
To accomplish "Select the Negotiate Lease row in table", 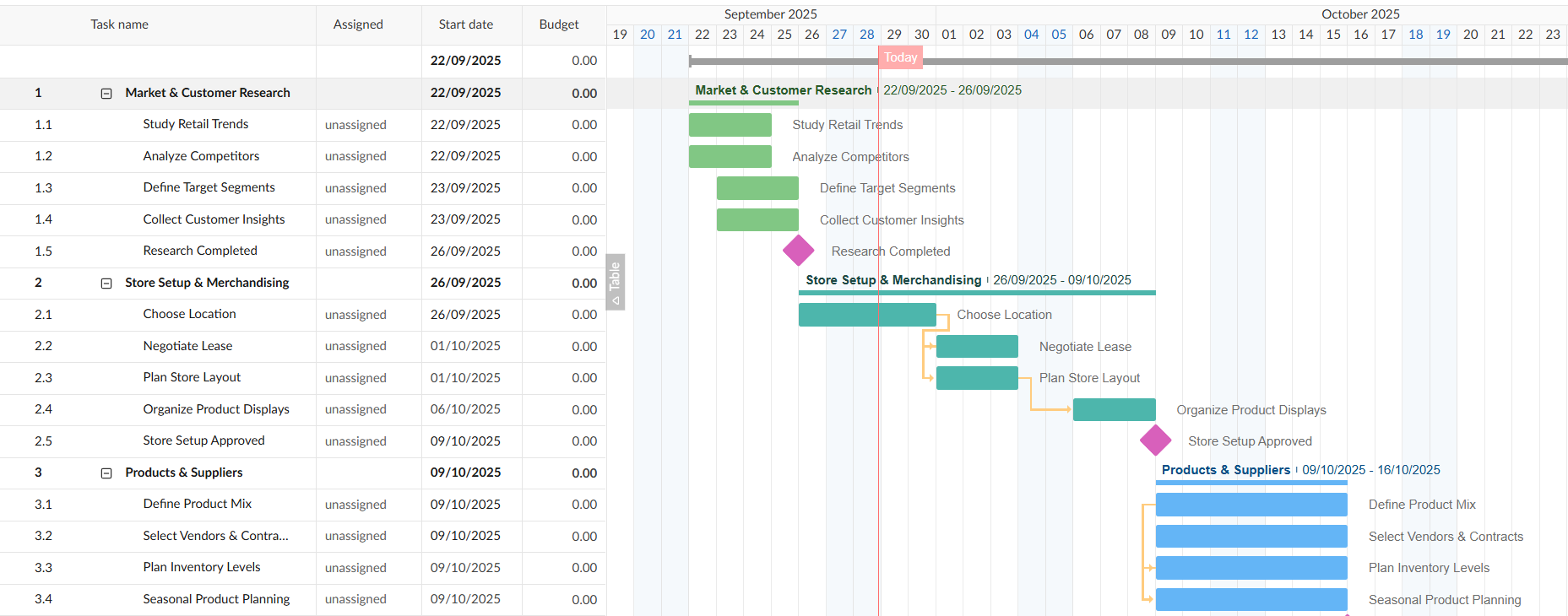I will coord(187,346).
